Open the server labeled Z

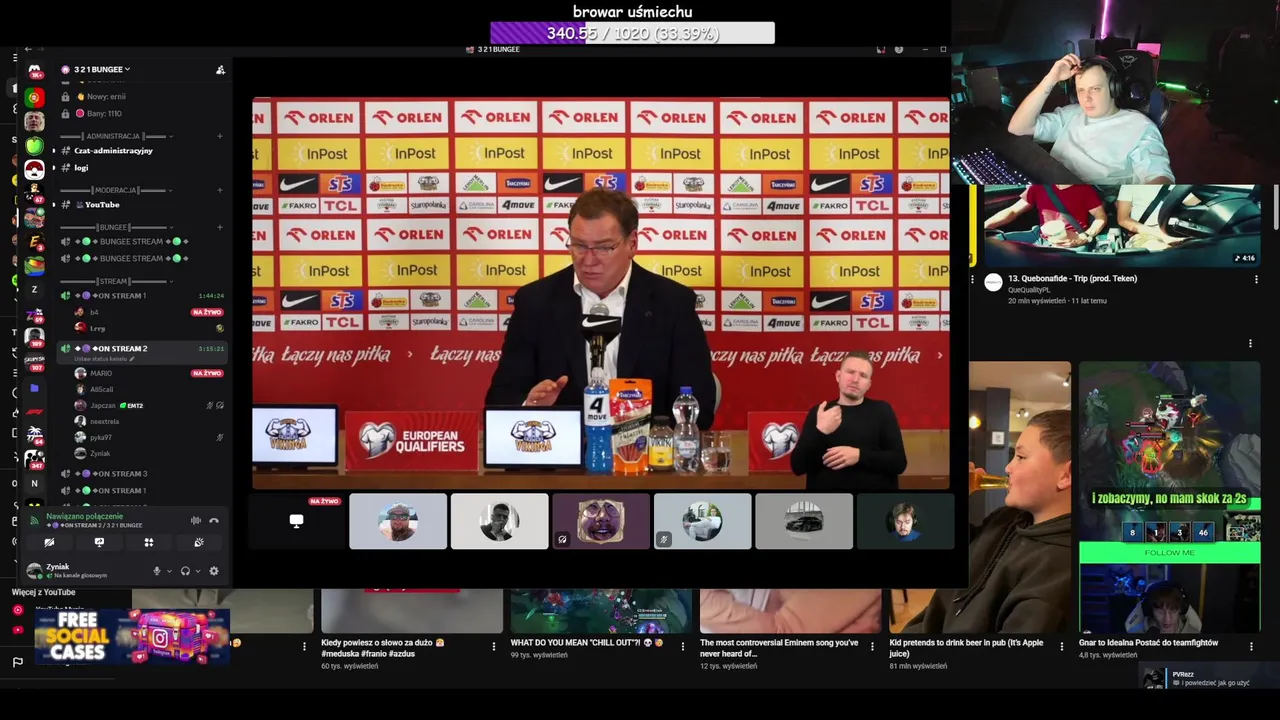[34, 289]
